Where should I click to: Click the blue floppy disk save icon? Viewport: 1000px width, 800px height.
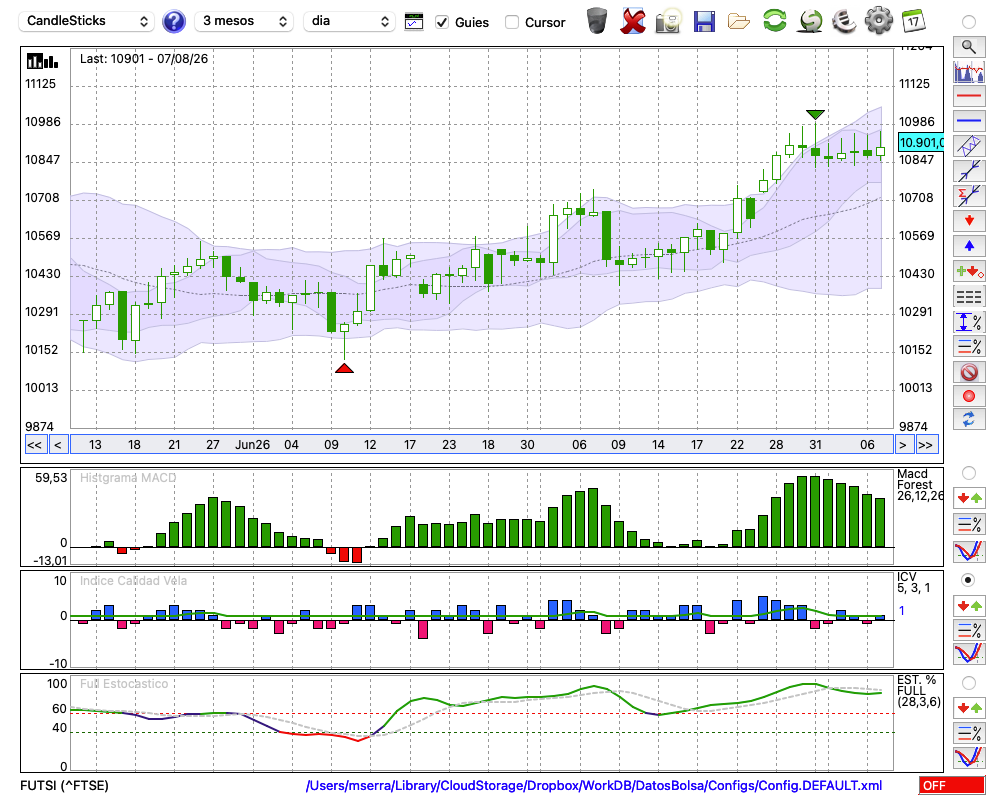click(x=704, y=22)
